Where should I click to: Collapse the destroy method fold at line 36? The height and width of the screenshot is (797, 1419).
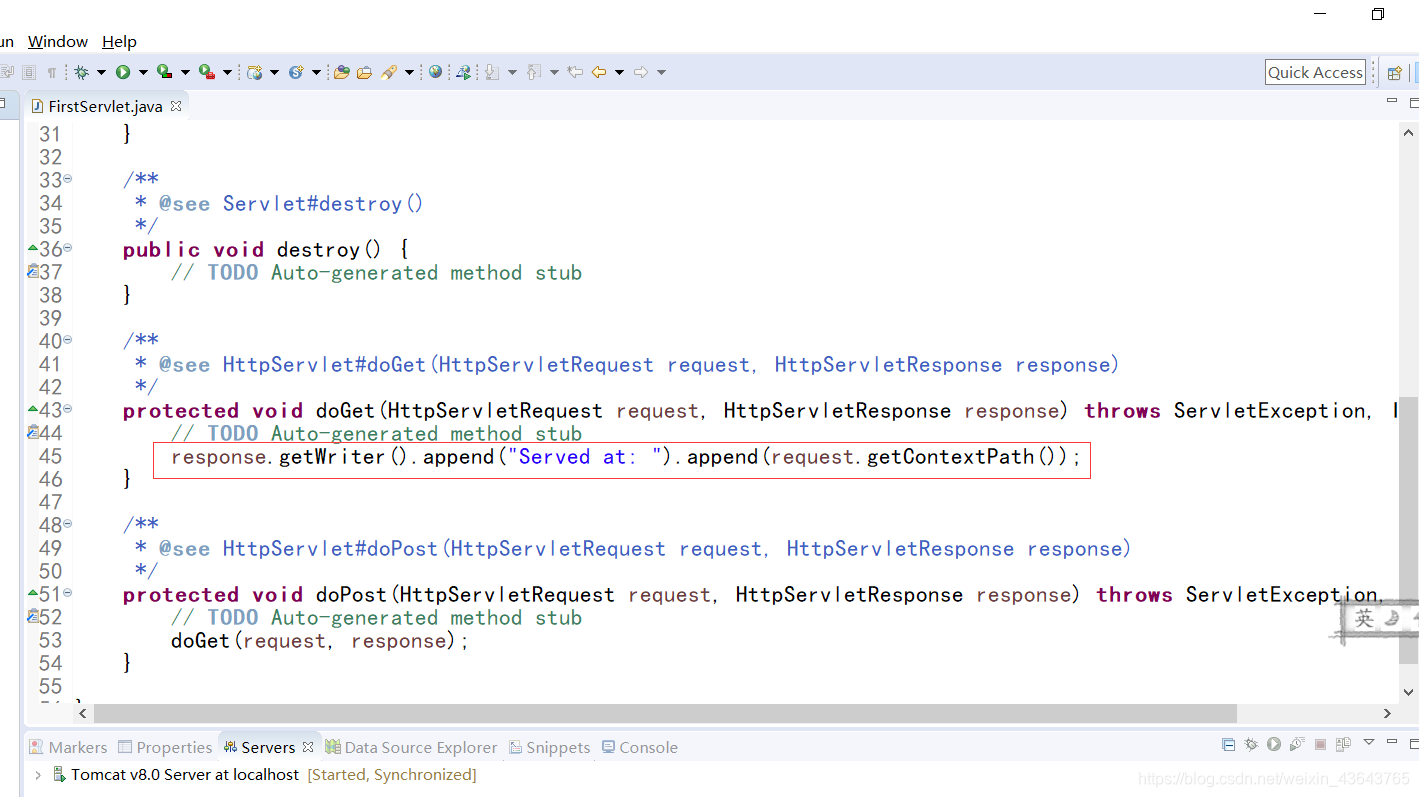click(x=67, y=249)
